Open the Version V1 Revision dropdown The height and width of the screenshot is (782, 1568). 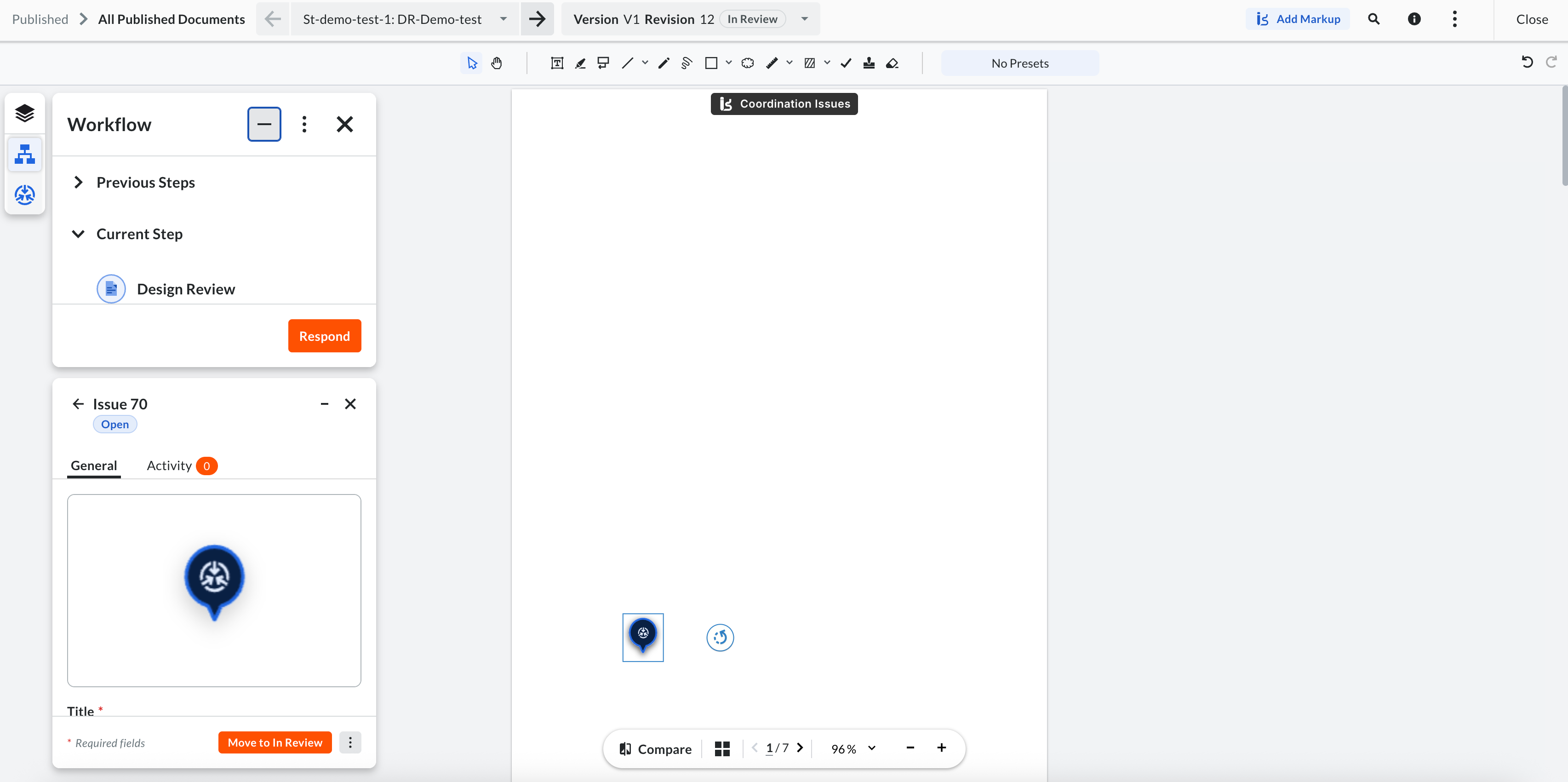coord(805,19)
